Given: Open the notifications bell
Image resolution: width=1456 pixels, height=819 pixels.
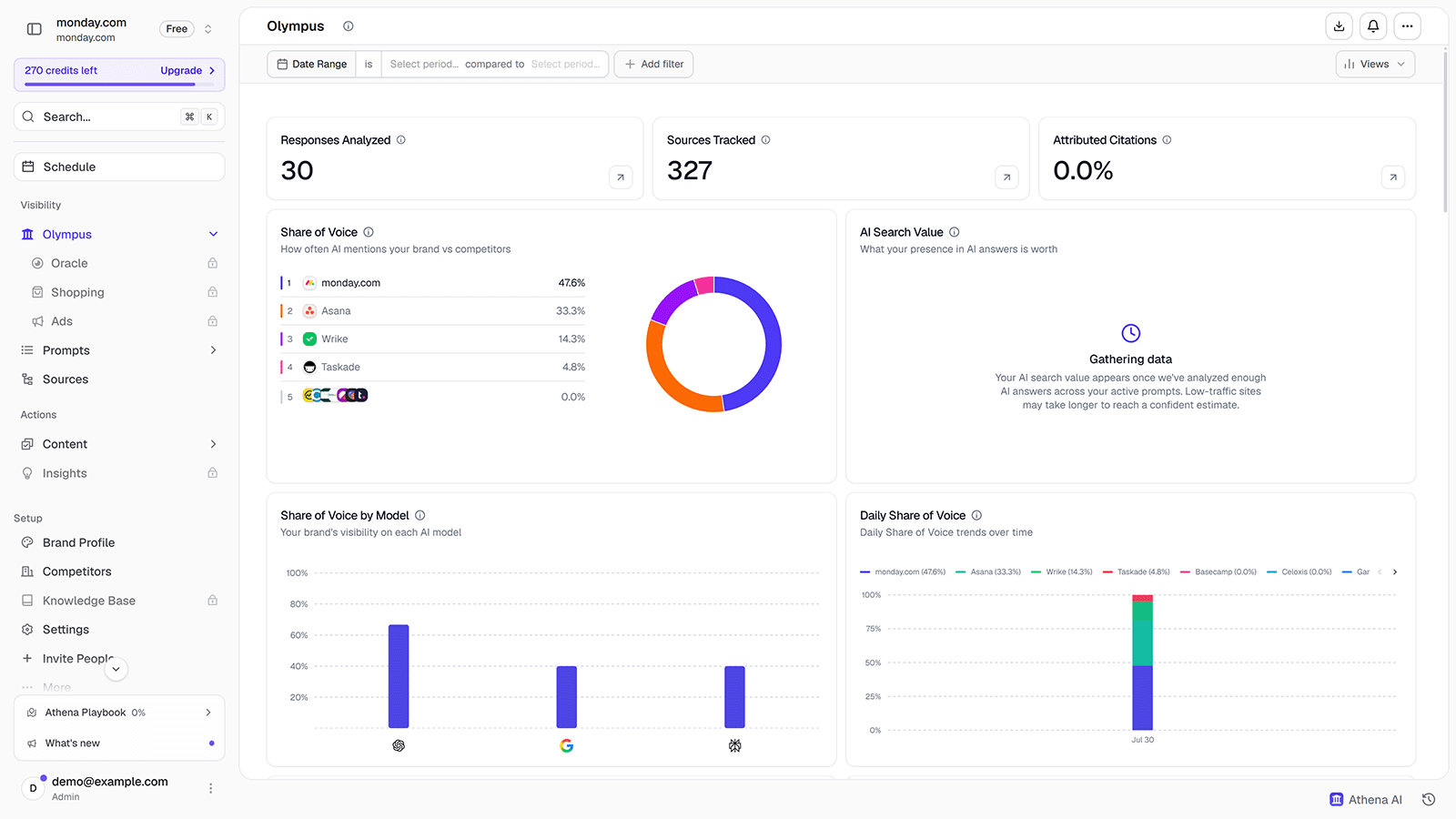Looking at the screenshot, I should coord(1373,26).
